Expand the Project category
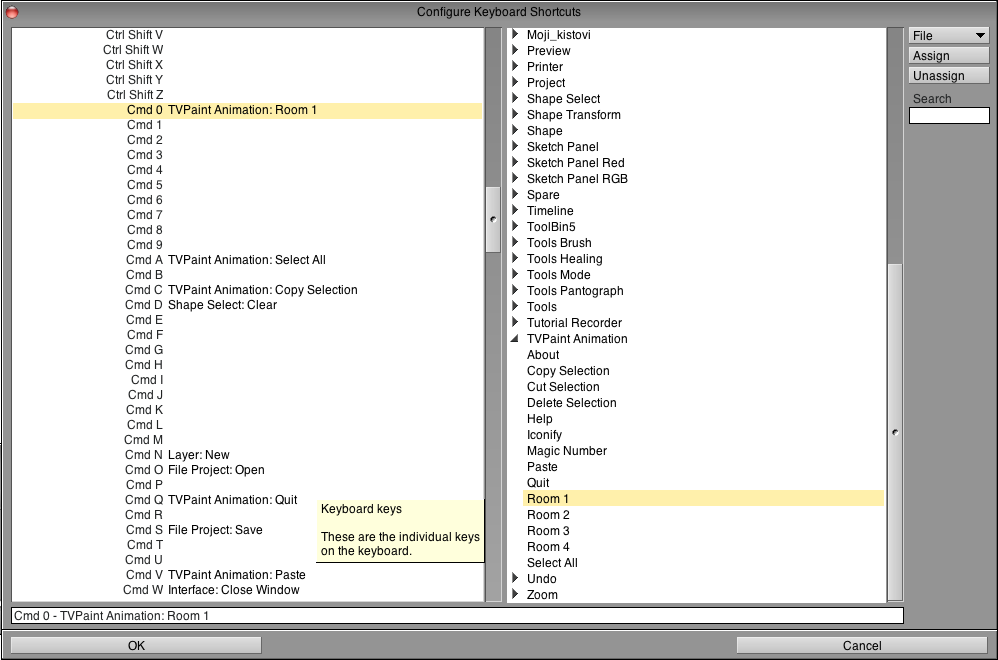Viewport: 998px width, 660px height. 516,82
